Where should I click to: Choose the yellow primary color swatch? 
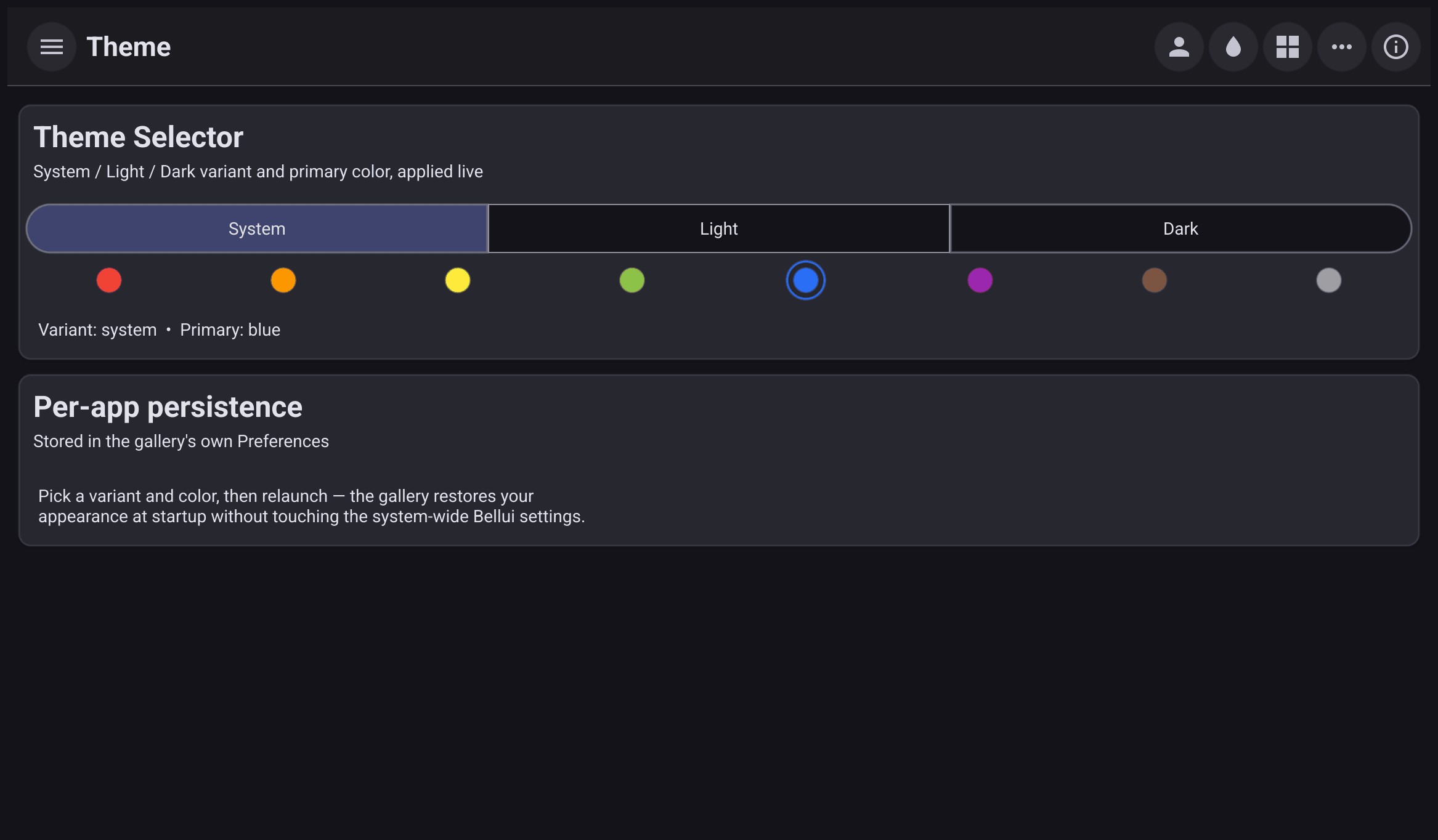pos(458,280)
